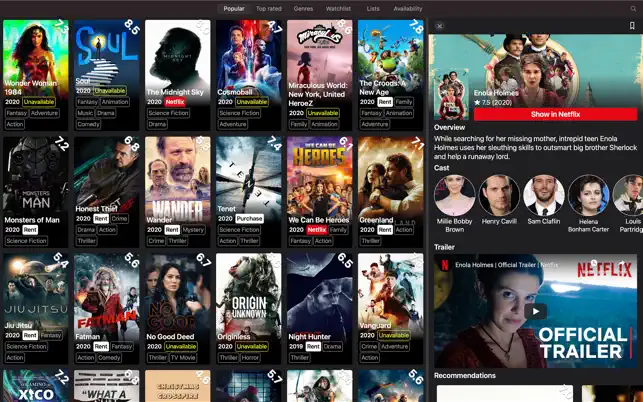This screenshot has width=643, height=402.
Task: Open the Honest Thief movie card
Action: pos(107,192)
